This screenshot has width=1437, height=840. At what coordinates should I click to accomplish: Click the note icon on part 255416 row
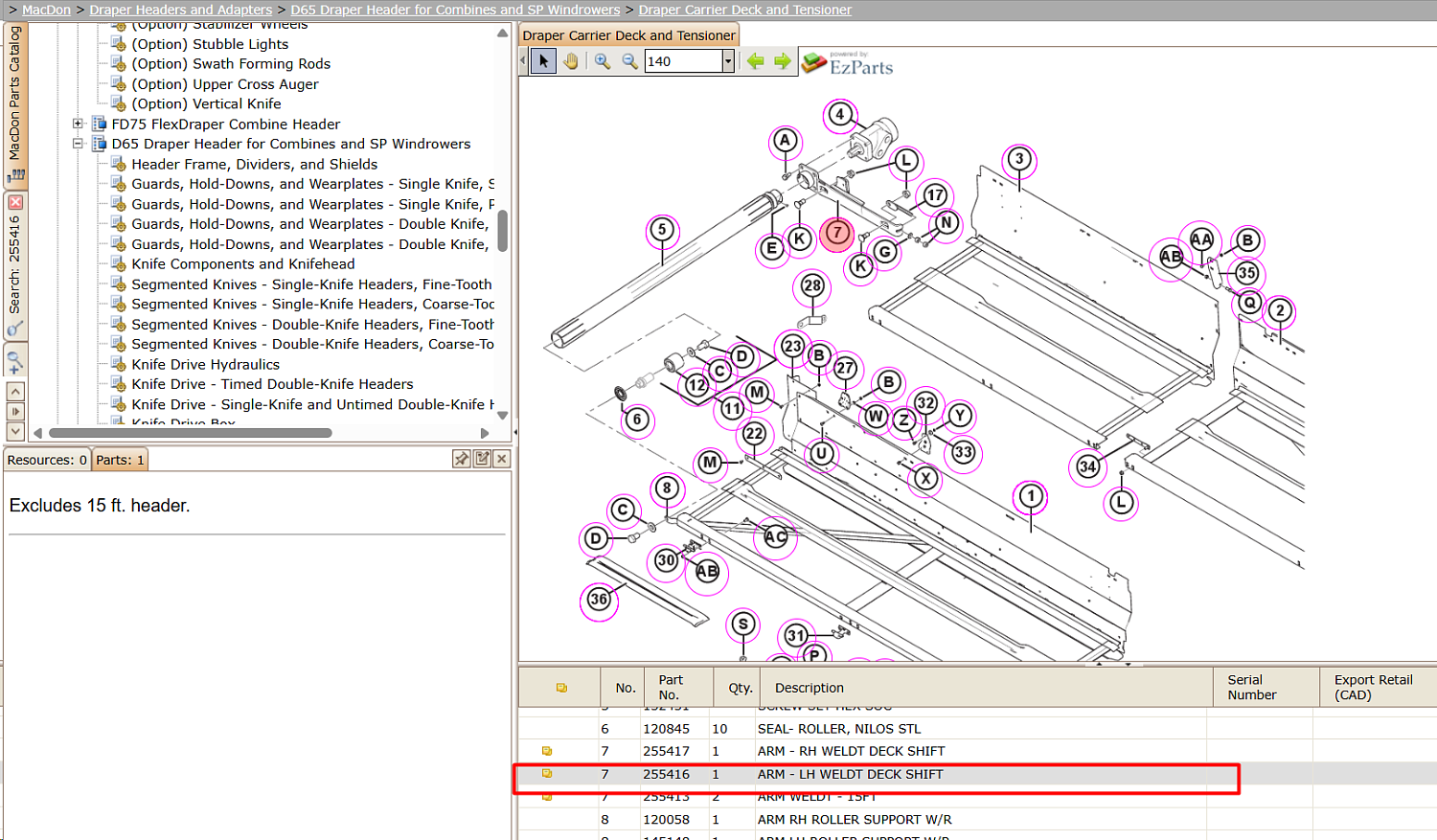pyautogui.click(x=547, y=774)
